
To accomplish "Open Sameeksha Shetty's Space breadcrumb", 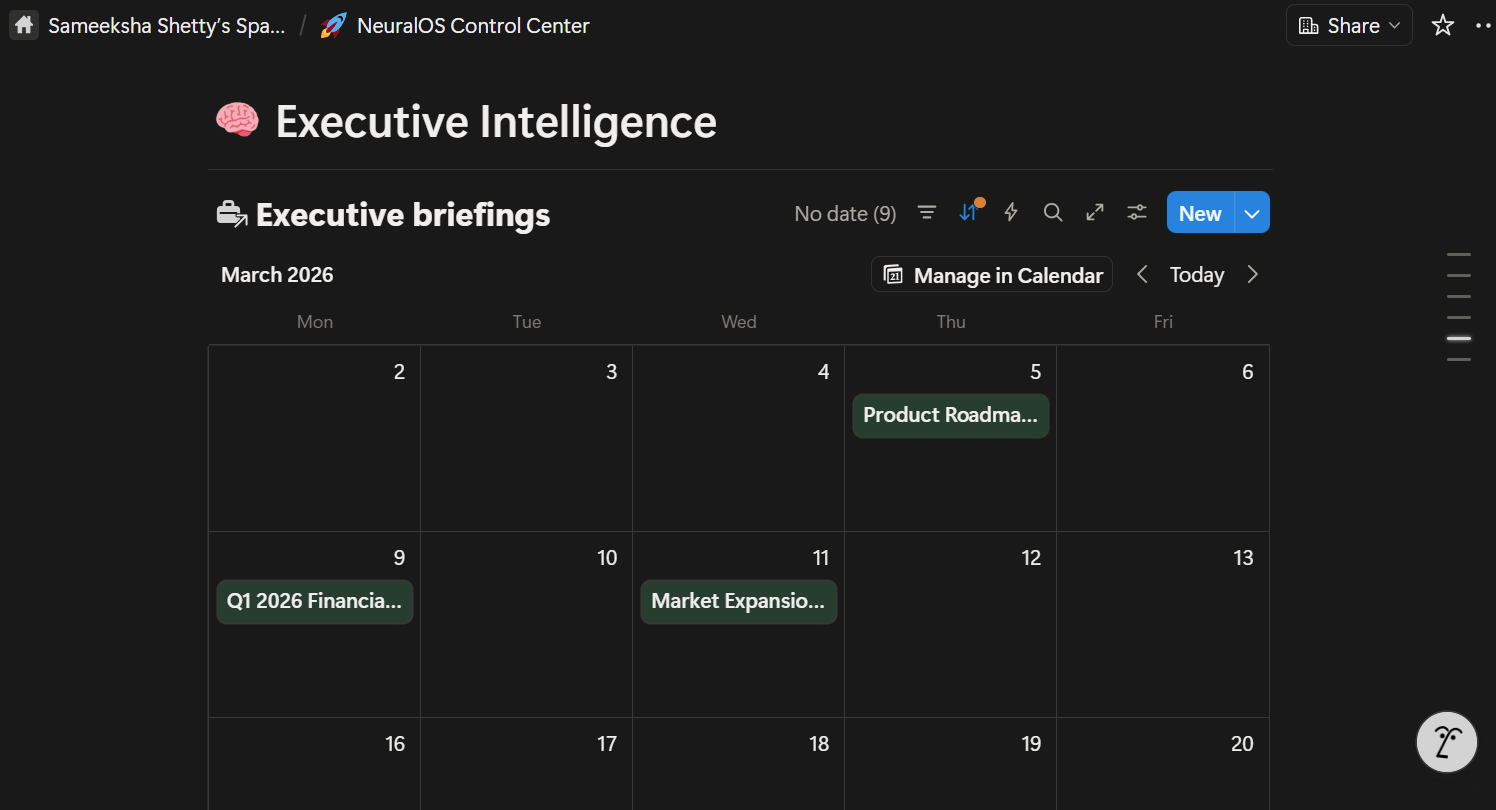I will [x=166, y=26].
